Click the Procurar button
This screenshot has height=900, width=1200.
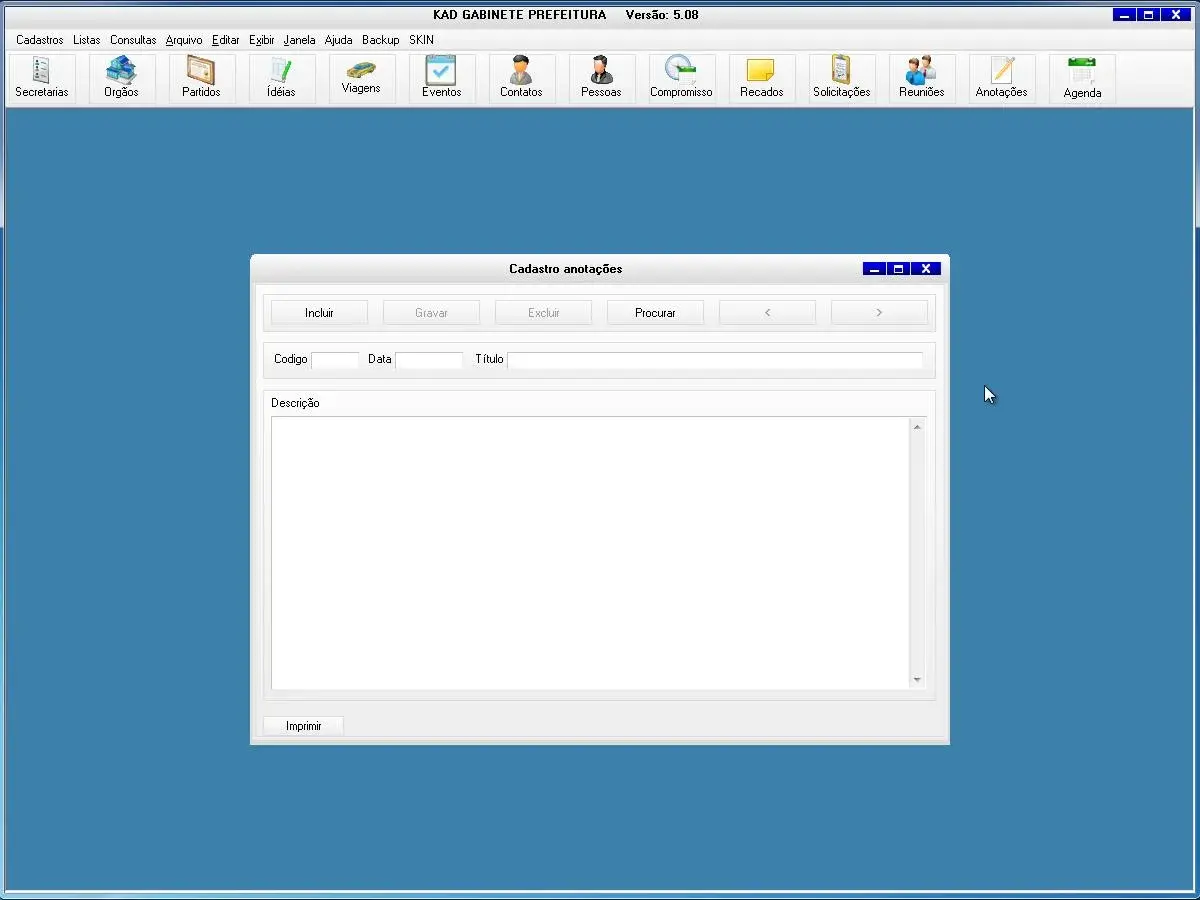point(655,313)
